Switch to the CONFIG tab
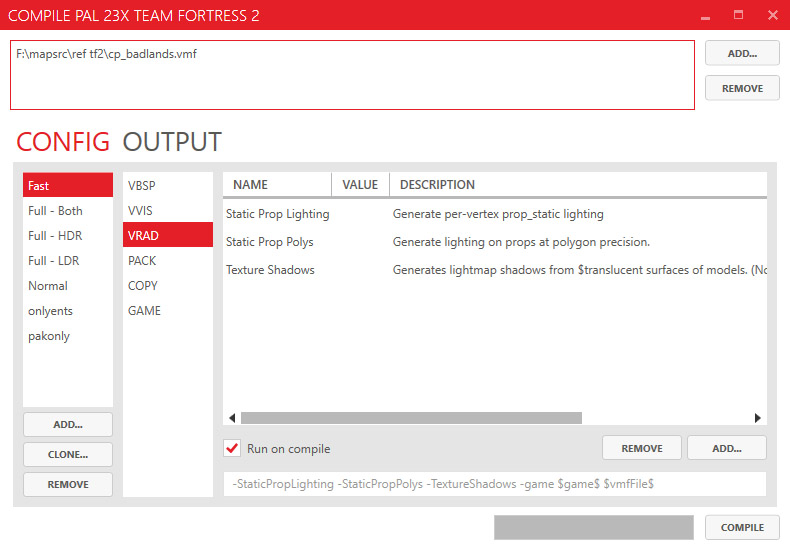The height and width of the screenshot is (550, 790). [x=63, y=142]
